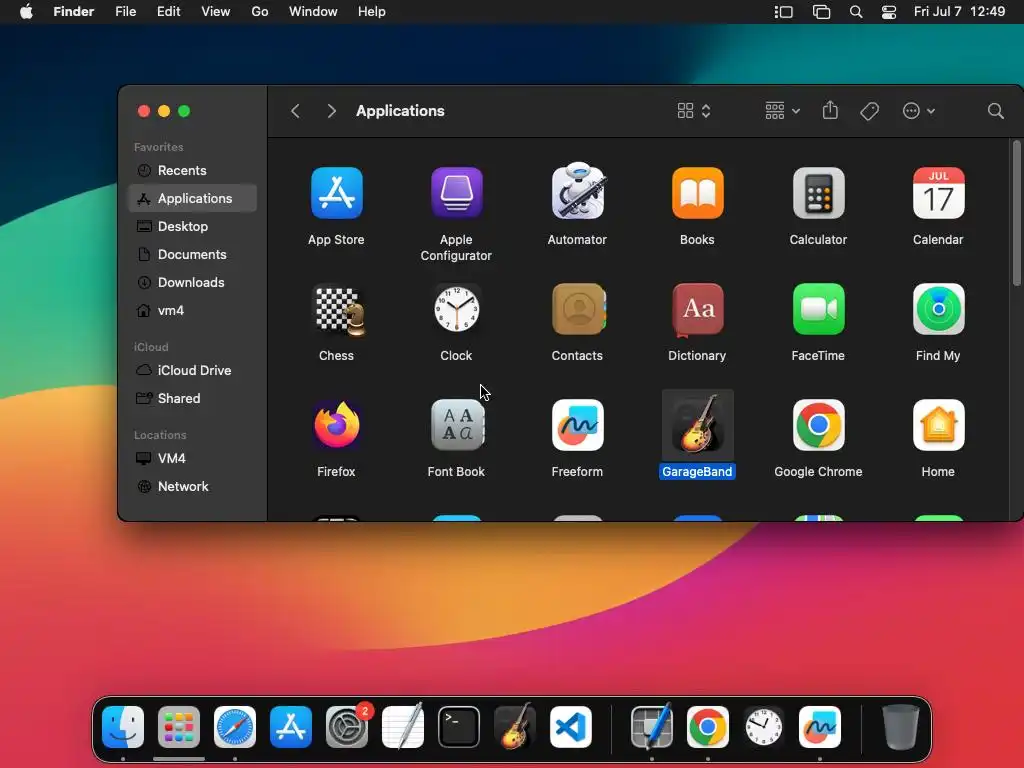
Task: Open Safari from the Dock
Action: coord(235,727)
